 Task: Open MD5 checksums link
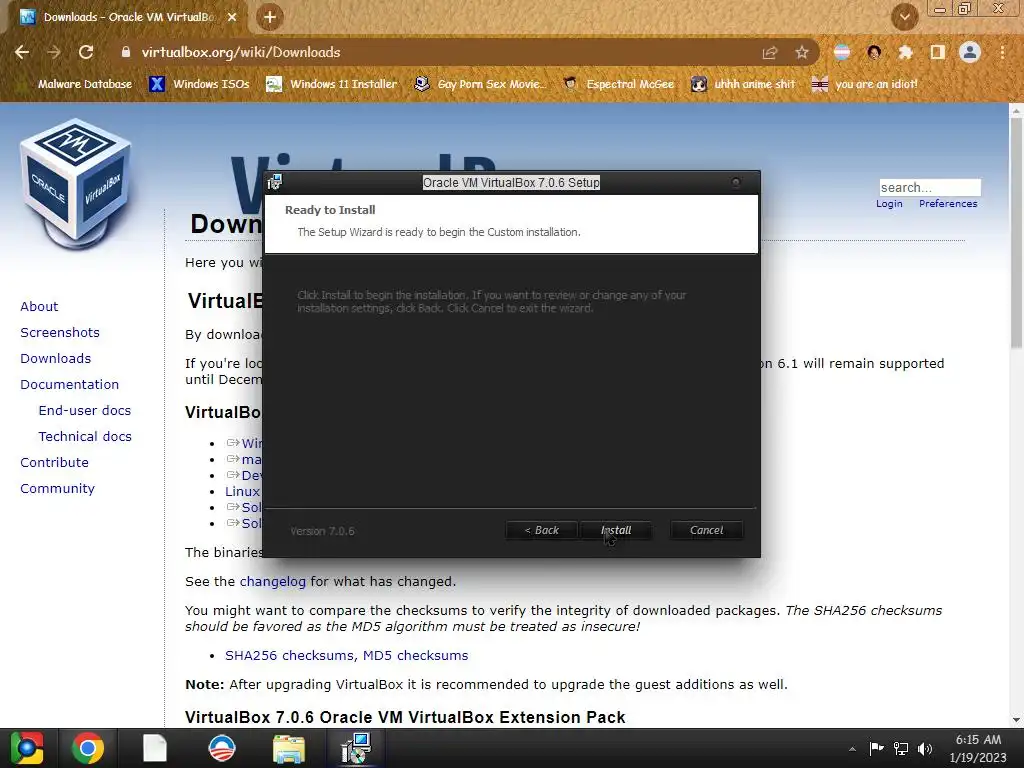415,656
